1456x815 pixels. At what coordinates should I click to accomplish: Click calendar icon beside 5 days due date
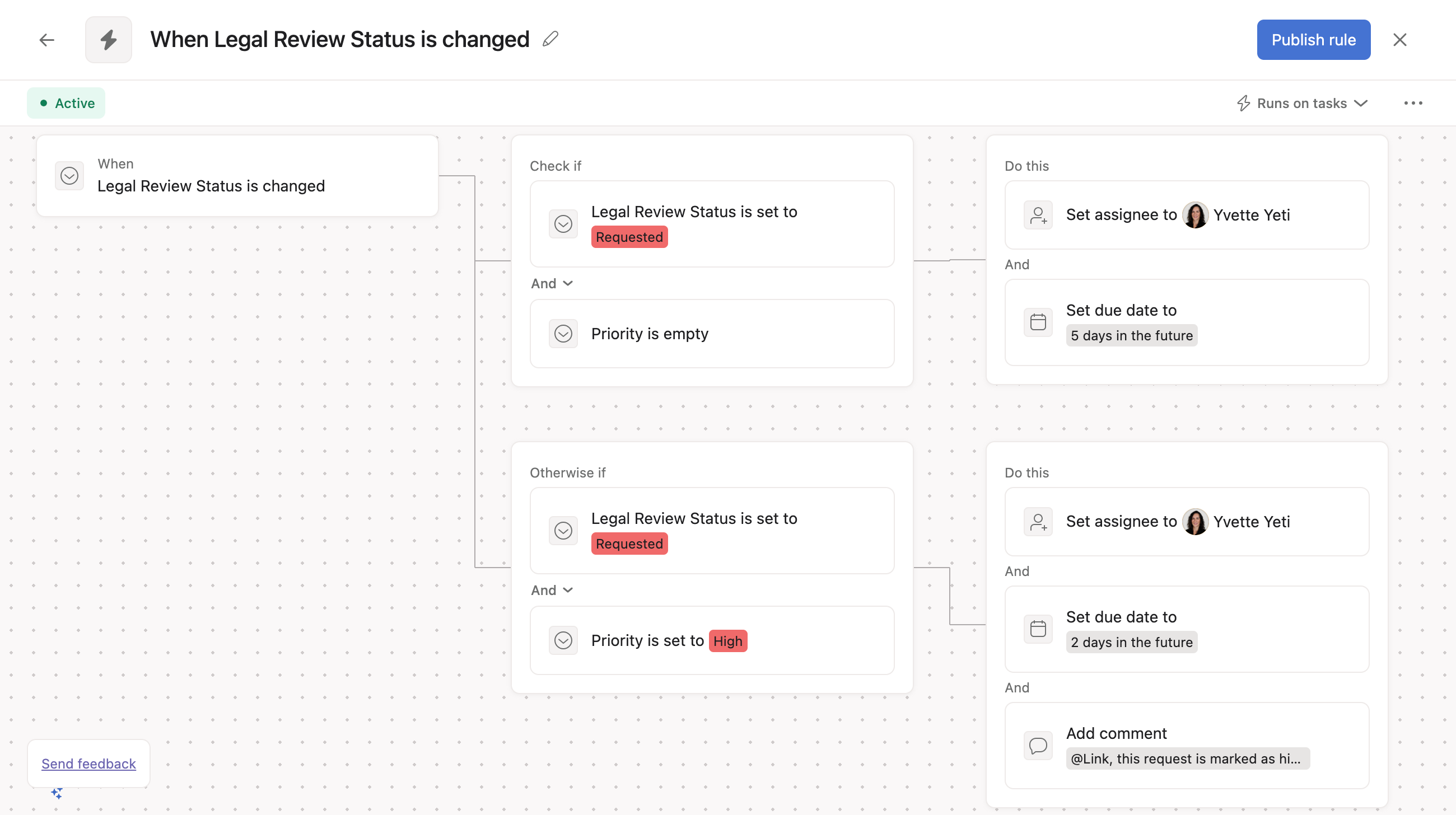[1038, 322]
